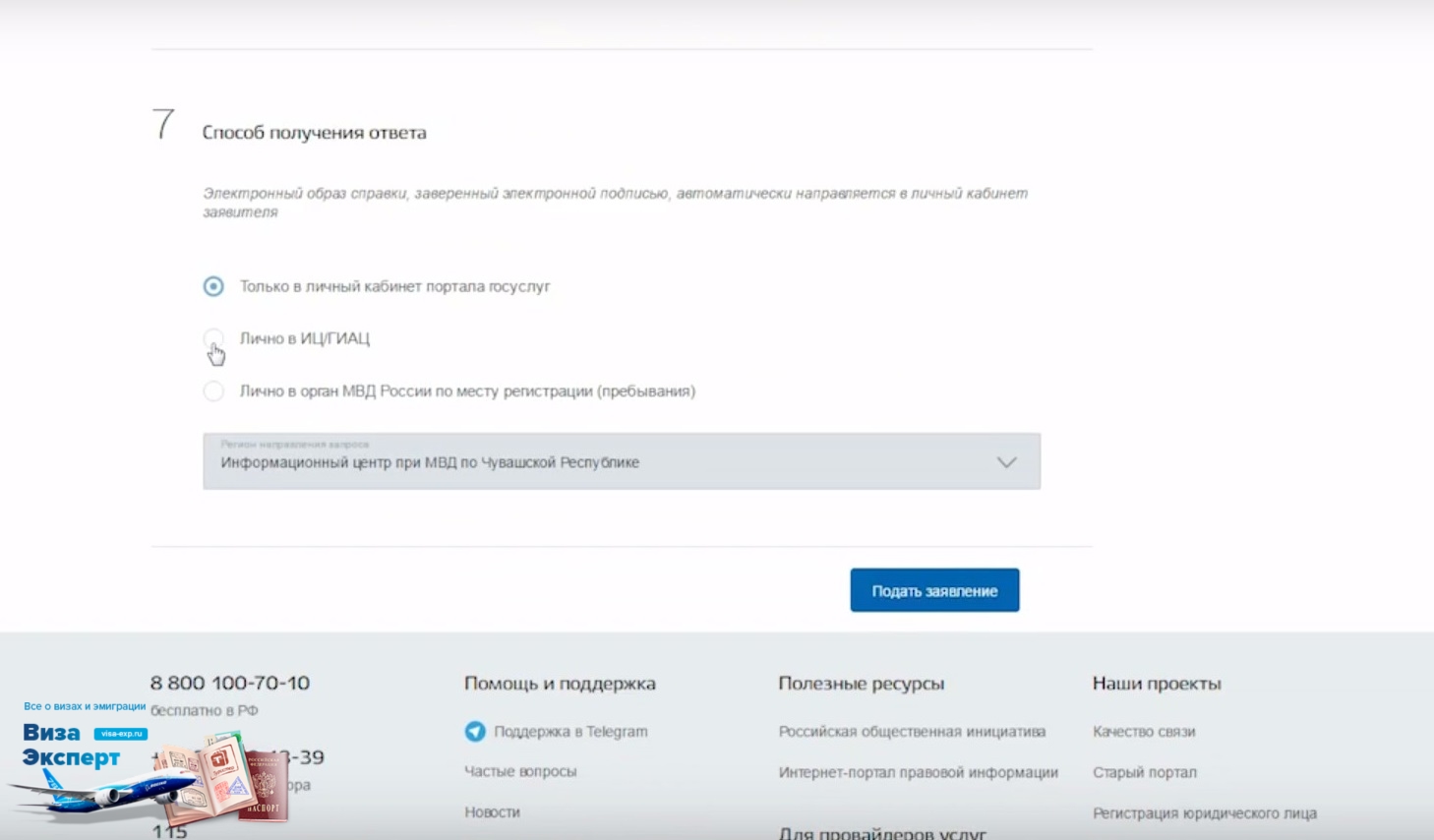Click the visa-exp.ru badge in watermark
Image resolution: width=1434 pixels, height=840 pixels.
coord(121,734)
